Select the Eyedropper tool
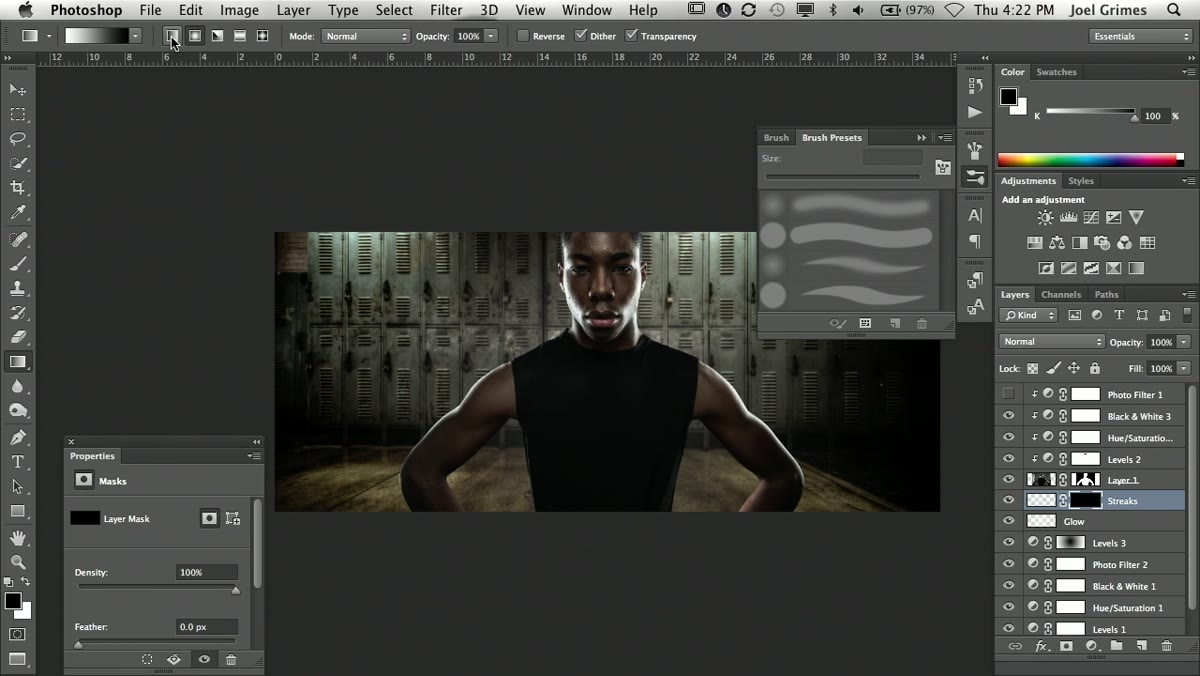The height and width of the screenshot is (676, 1200). [18, 212]
